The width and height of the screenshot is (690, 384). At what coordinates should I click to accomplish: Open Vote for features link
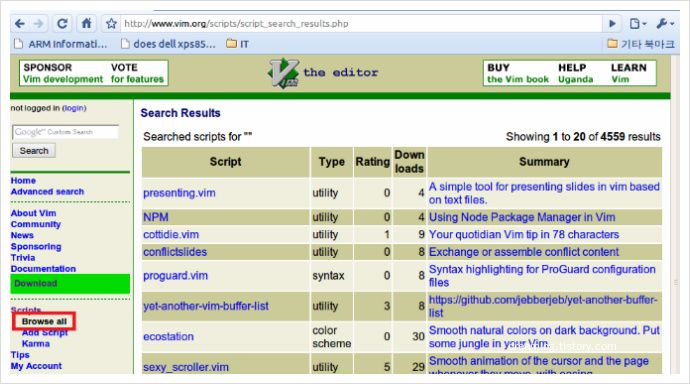(x=137, y=73)
